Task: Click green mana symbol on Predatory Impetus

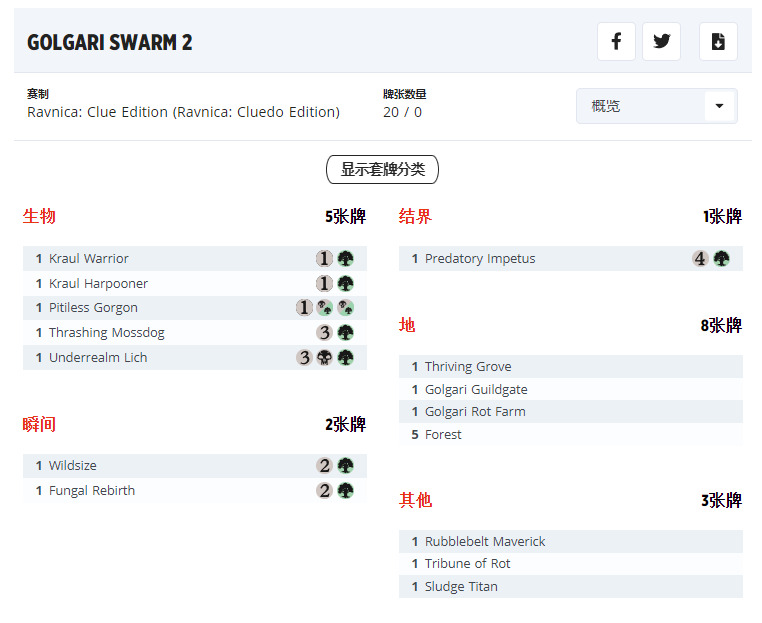Action: pos(721,259)
